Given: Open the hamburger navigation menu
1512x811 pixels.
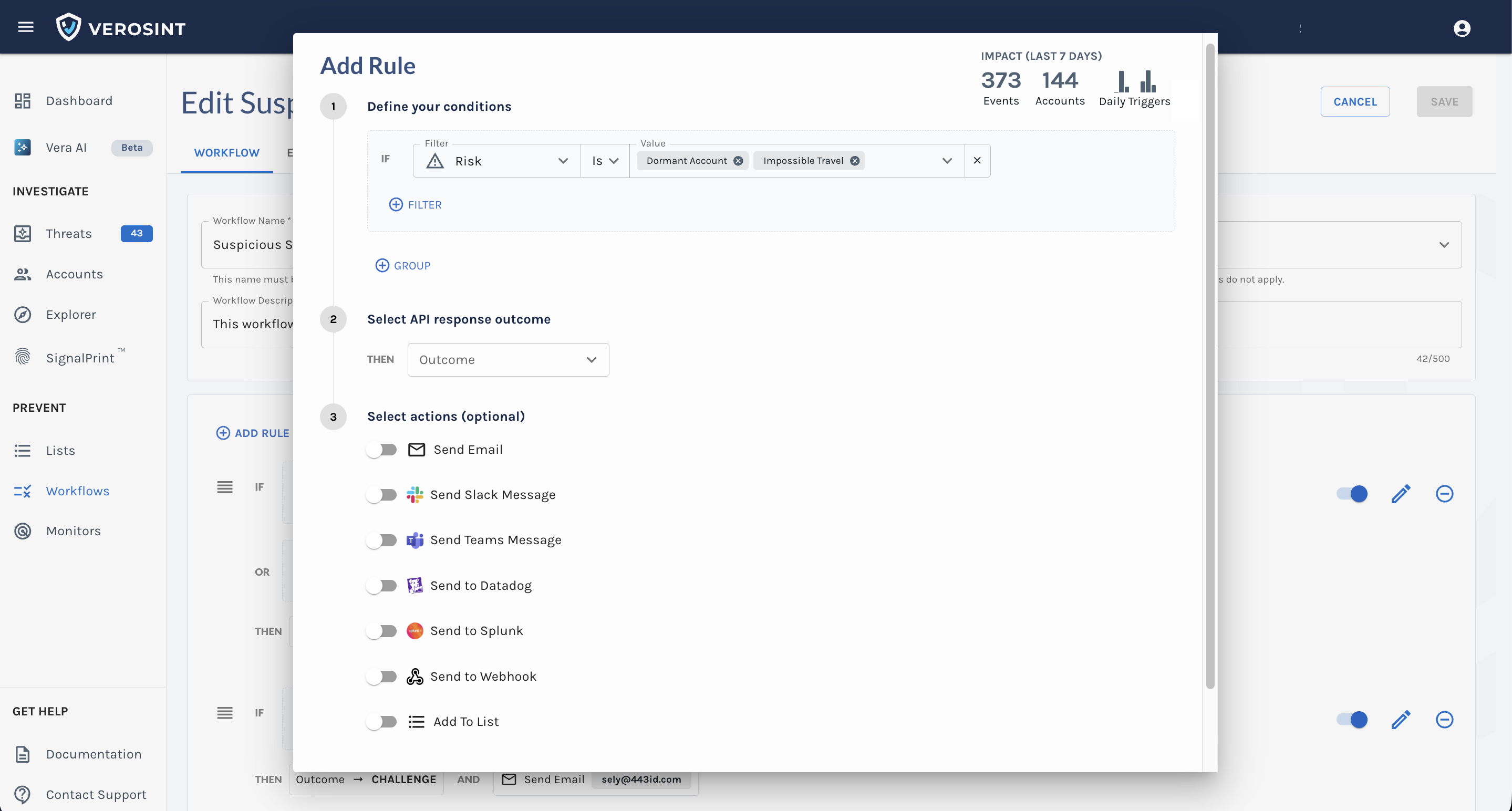Looking at the screenshot, I should pos(25,27).
